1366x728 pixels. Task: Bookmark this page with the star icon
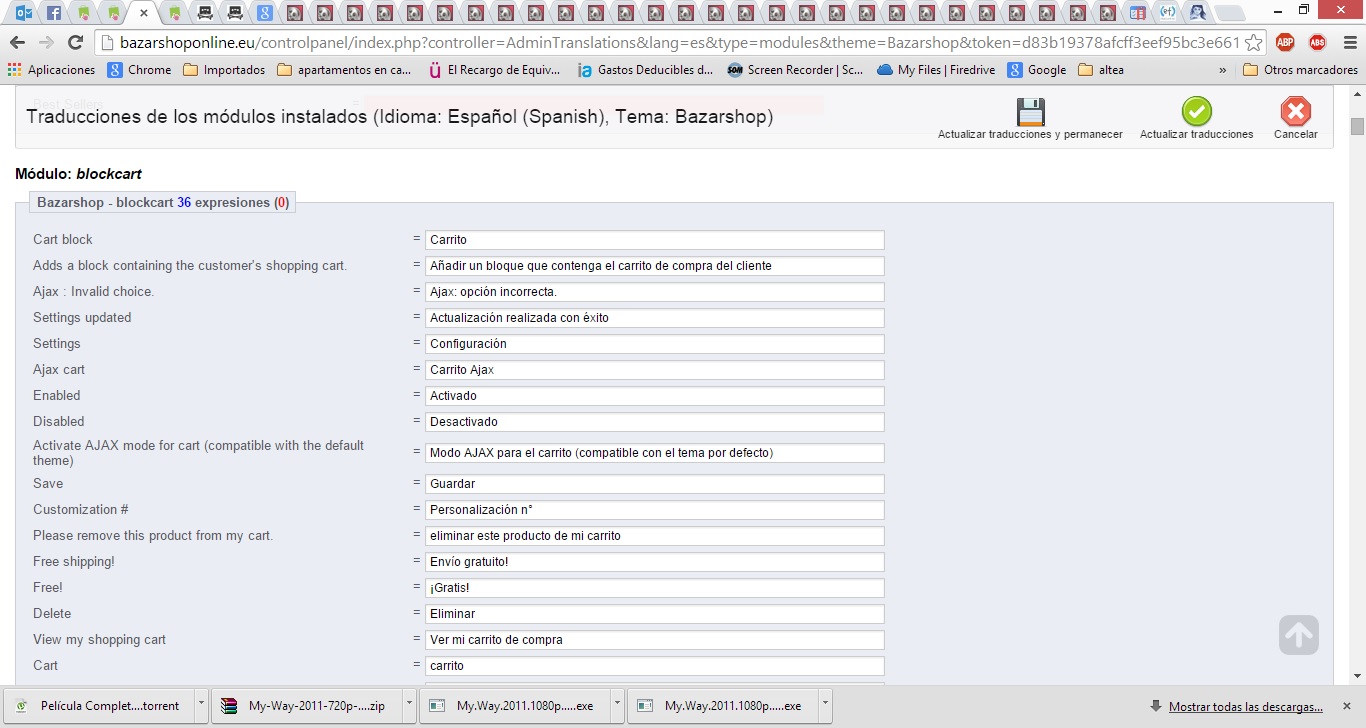tap(1253, 43)
